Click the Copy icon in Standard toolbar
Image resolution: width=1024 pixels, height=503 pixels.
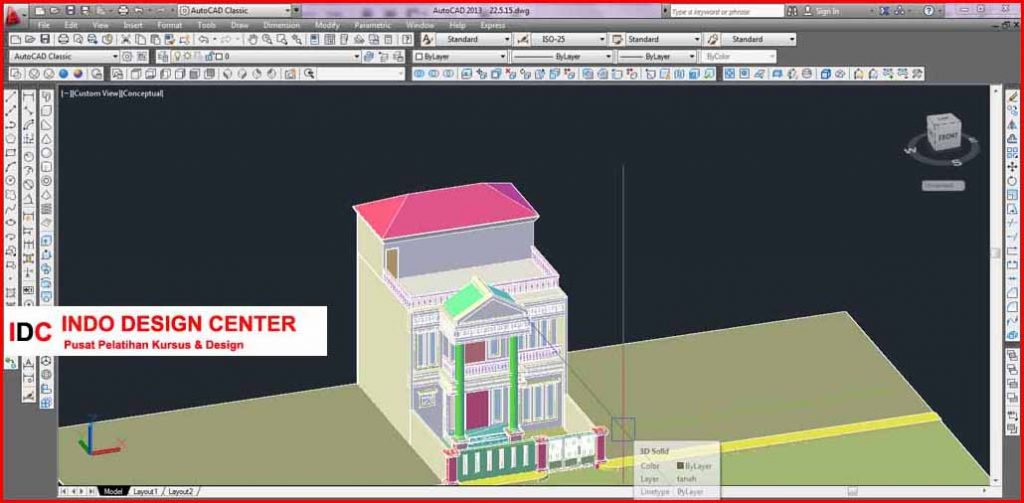[x=142, y=40]
